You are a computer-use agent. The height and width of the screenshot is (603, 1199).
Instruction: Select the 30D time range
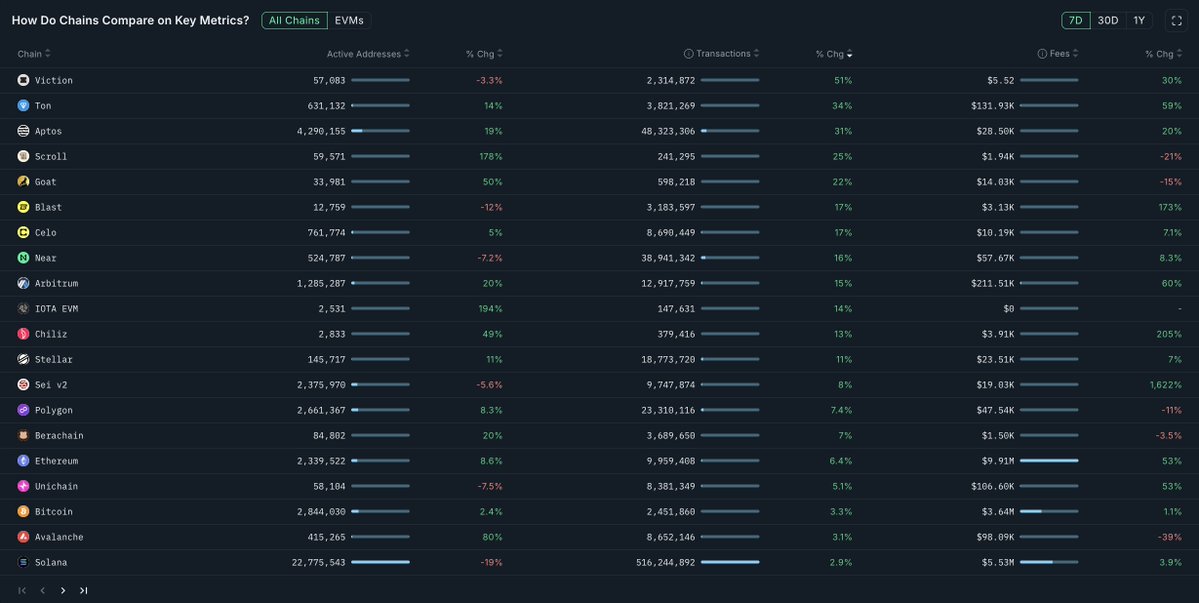click(1107, 21)
